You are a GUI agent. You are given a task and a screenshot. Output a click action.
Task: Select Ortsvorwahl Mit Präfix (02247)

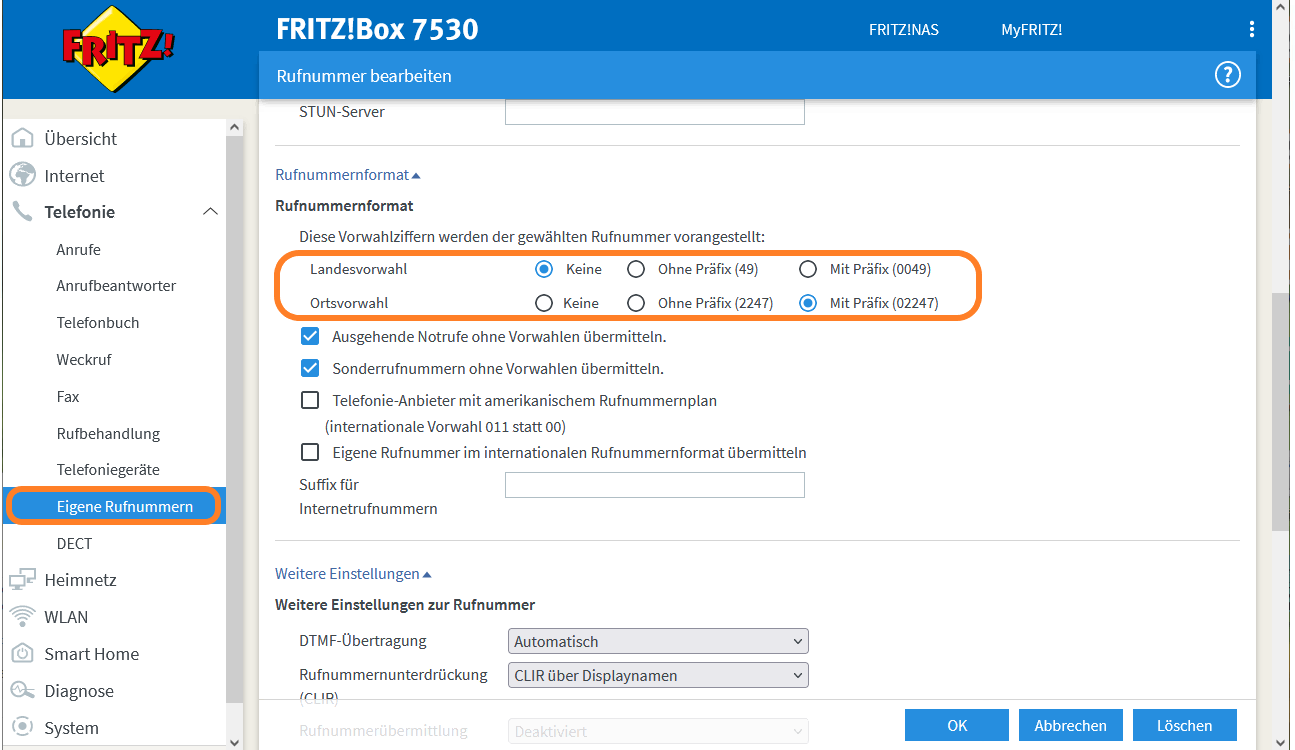[x=808, y=302]
